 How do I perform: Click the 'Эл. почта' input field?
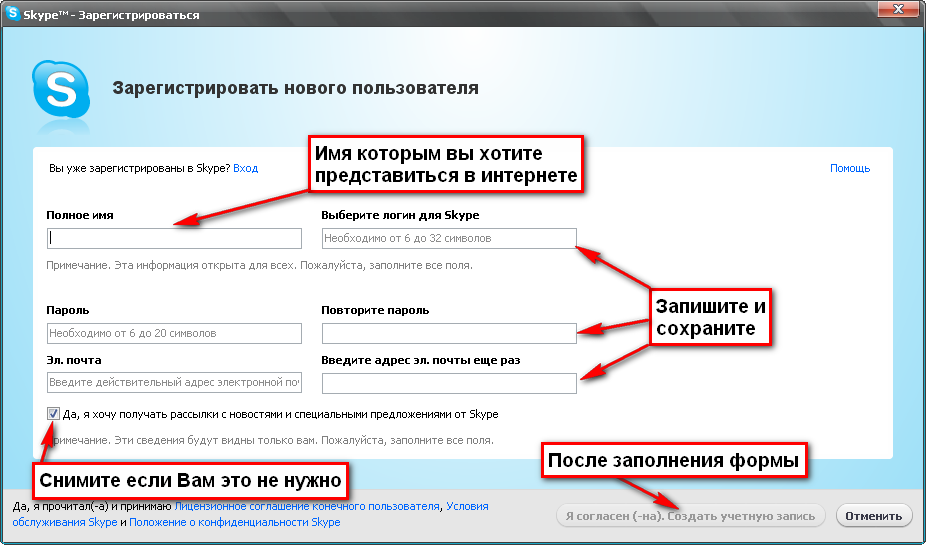tap(174, 383)
